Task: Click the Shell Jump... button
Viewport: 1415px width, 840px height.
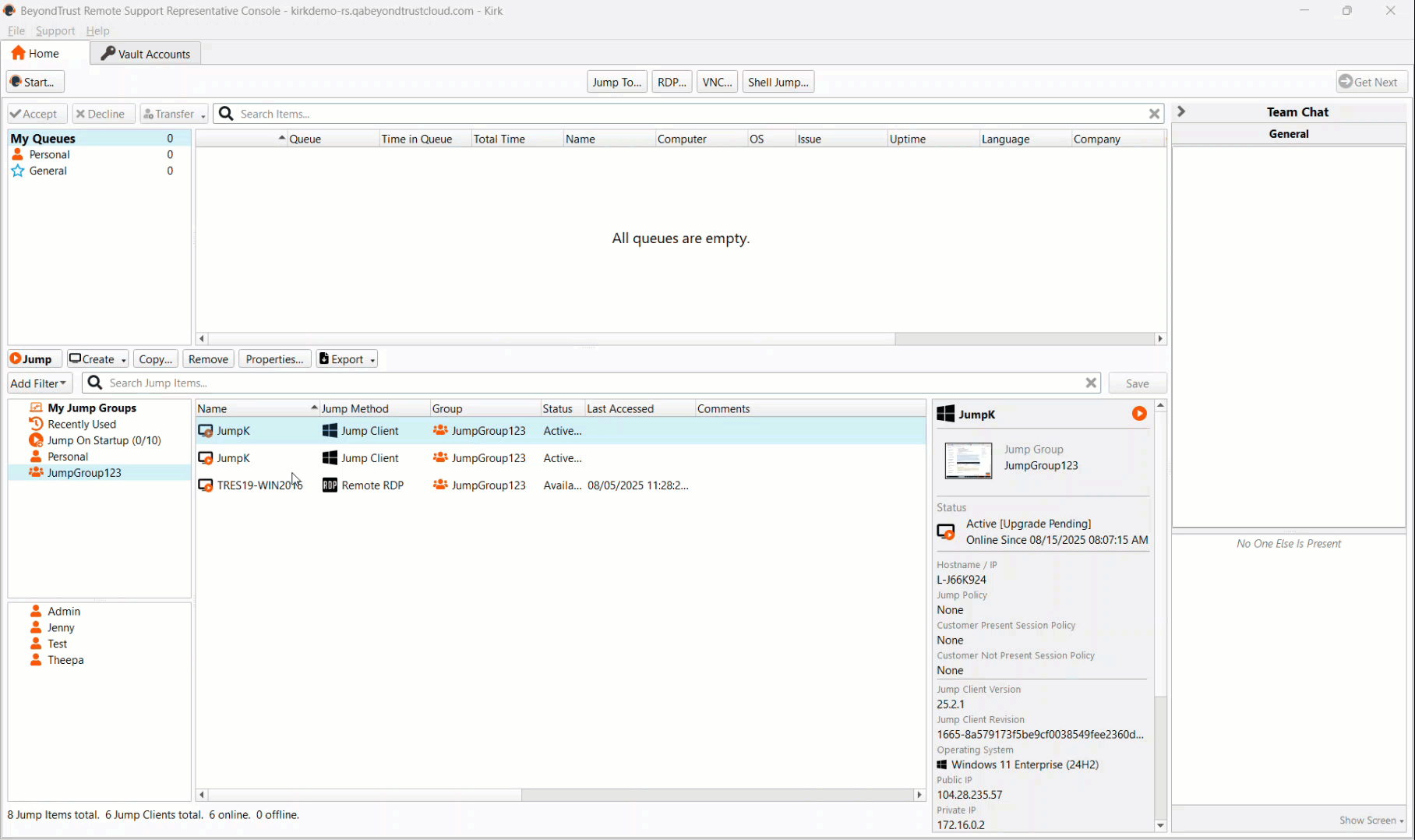Action: pyautogui.click(x=778, y=82)
